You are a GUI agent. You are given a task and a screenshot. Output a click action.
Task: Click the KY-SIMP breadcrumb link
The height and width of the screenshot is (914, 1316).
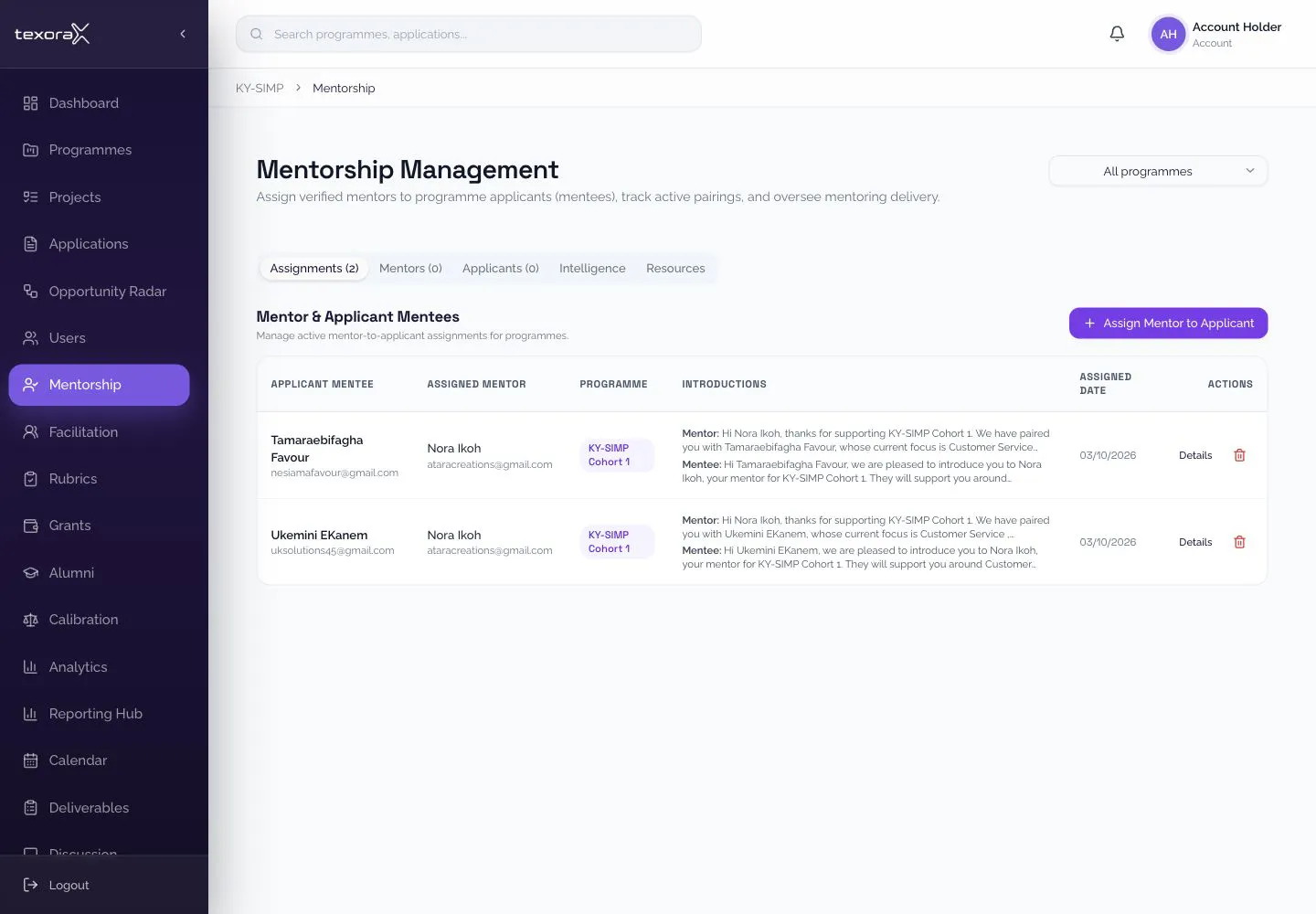click(x=260, y=89)
